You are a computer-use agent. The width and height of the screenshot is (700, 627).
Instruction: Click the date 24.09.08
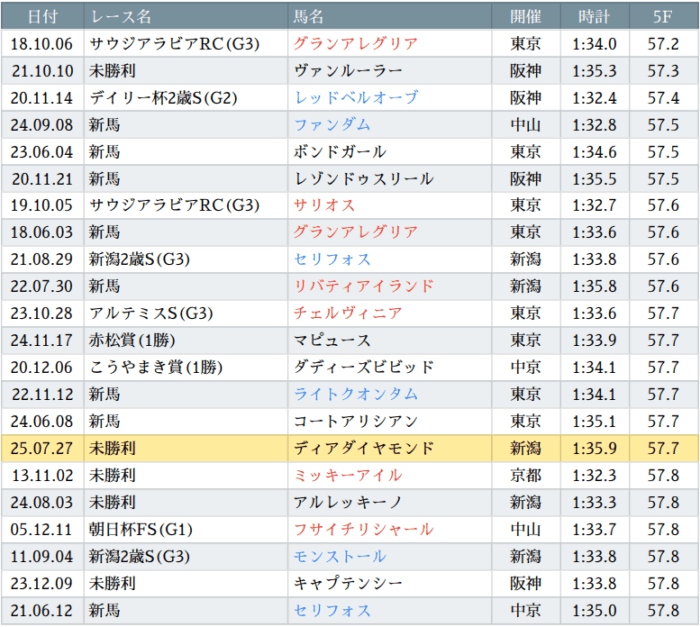42,125
